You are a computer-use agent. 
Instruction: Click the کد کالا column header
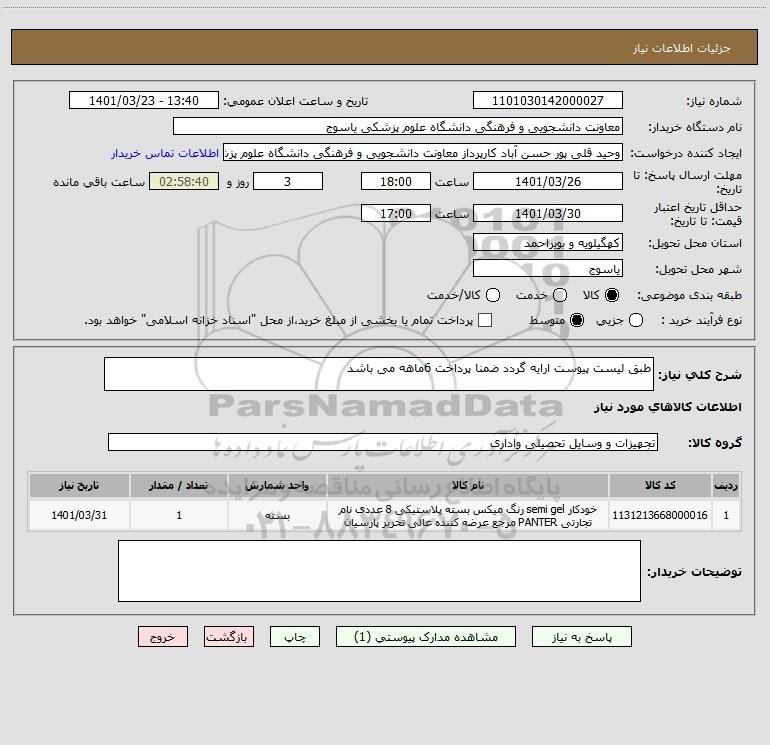click(660, 485)
